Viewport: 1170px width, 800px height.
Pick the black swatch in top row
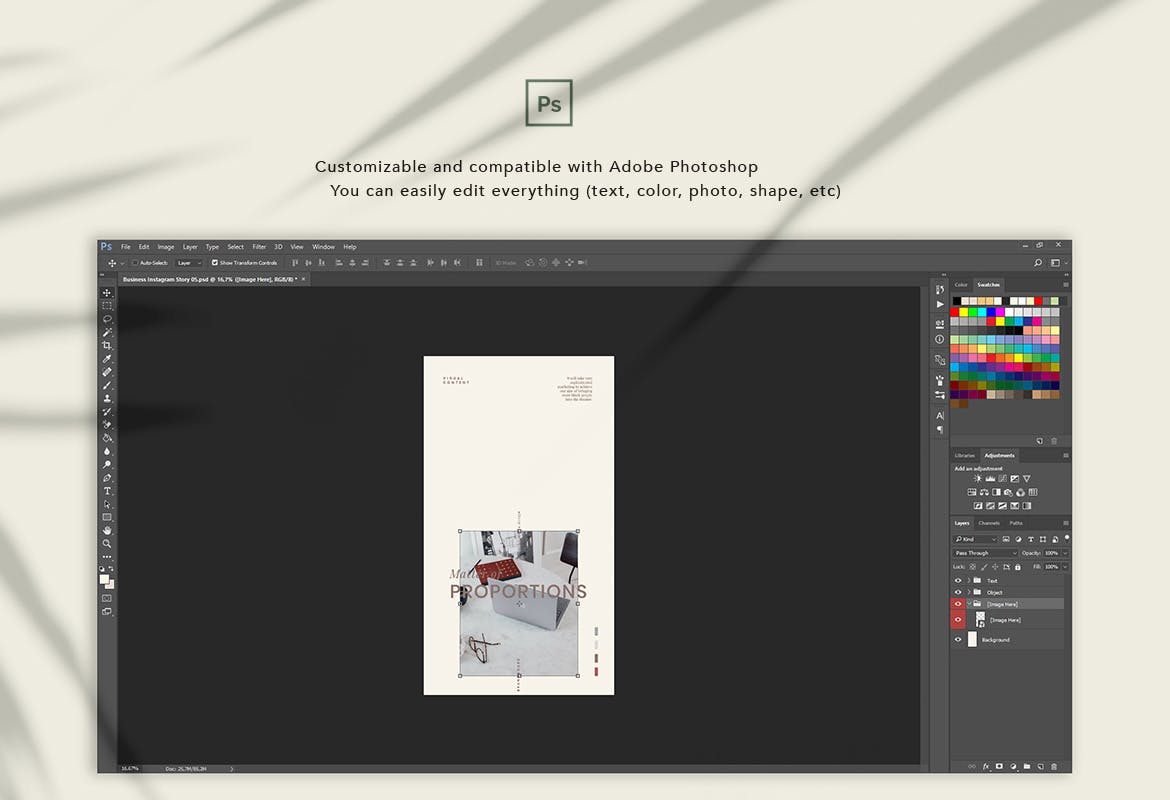pyautogui.click(x=957, y=301)
